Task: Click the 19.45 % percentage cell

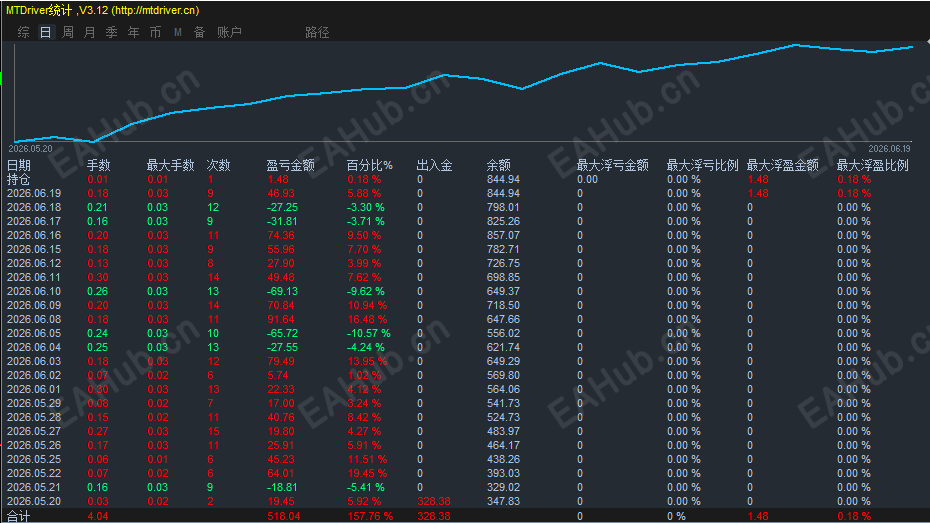Action: (x=367, y=473)
